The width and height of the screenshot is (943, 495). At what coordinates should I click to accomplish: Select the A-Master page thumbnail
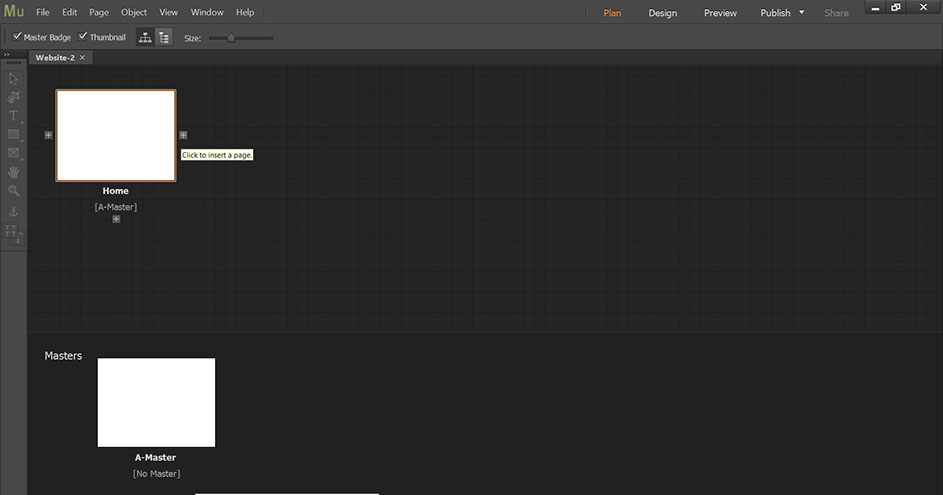point(156,402)
